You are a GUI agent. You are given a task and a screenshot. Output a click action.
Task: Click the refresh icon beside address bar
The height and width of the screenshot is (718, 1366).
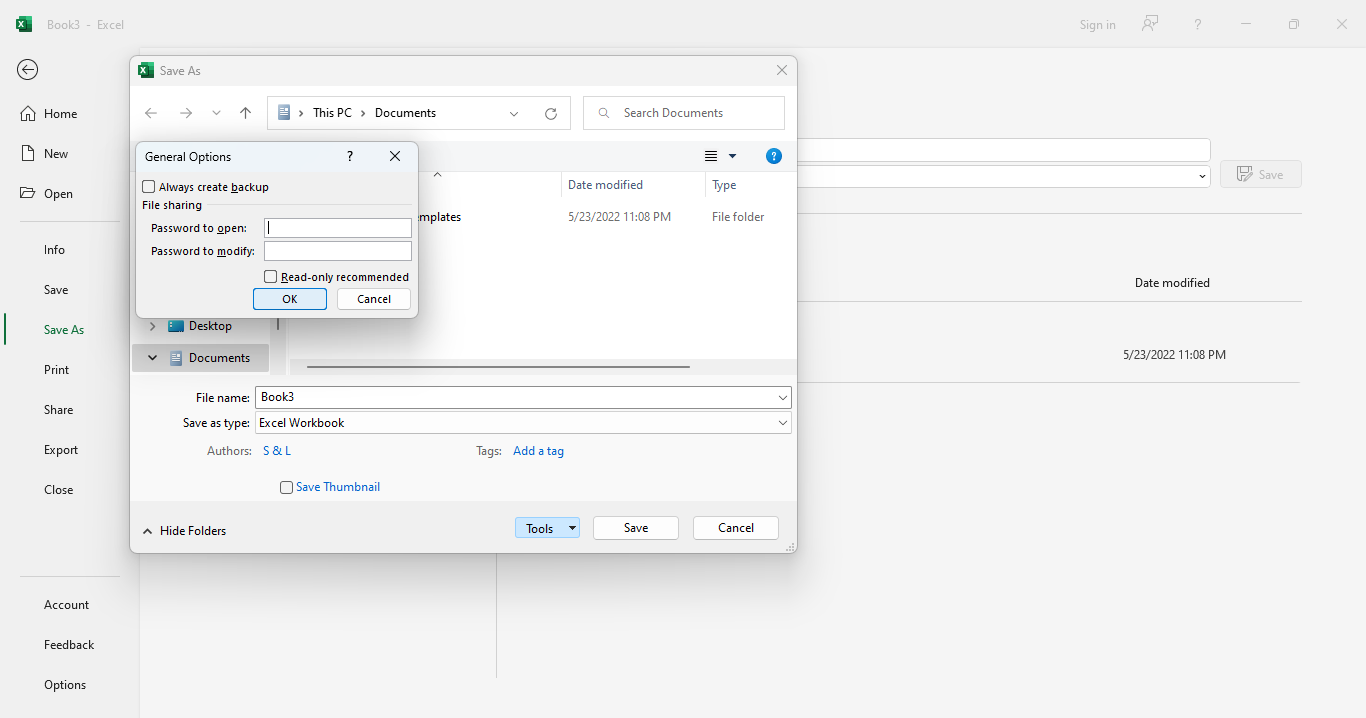[550, 114]
